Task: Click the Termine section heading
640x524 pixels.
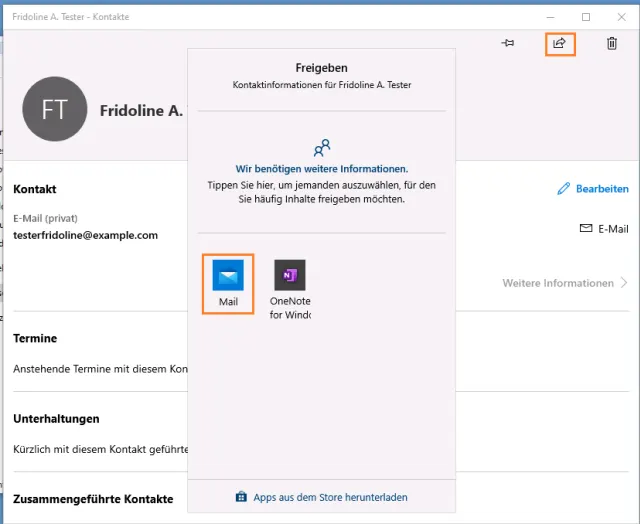Action: pos(35,338)
